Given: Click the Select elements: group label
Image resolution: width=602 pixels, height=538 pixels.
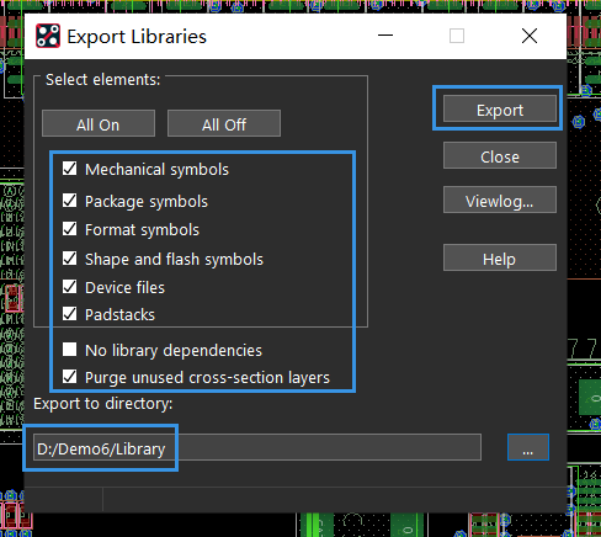Looking at the screenshot, I should point(103,80).
